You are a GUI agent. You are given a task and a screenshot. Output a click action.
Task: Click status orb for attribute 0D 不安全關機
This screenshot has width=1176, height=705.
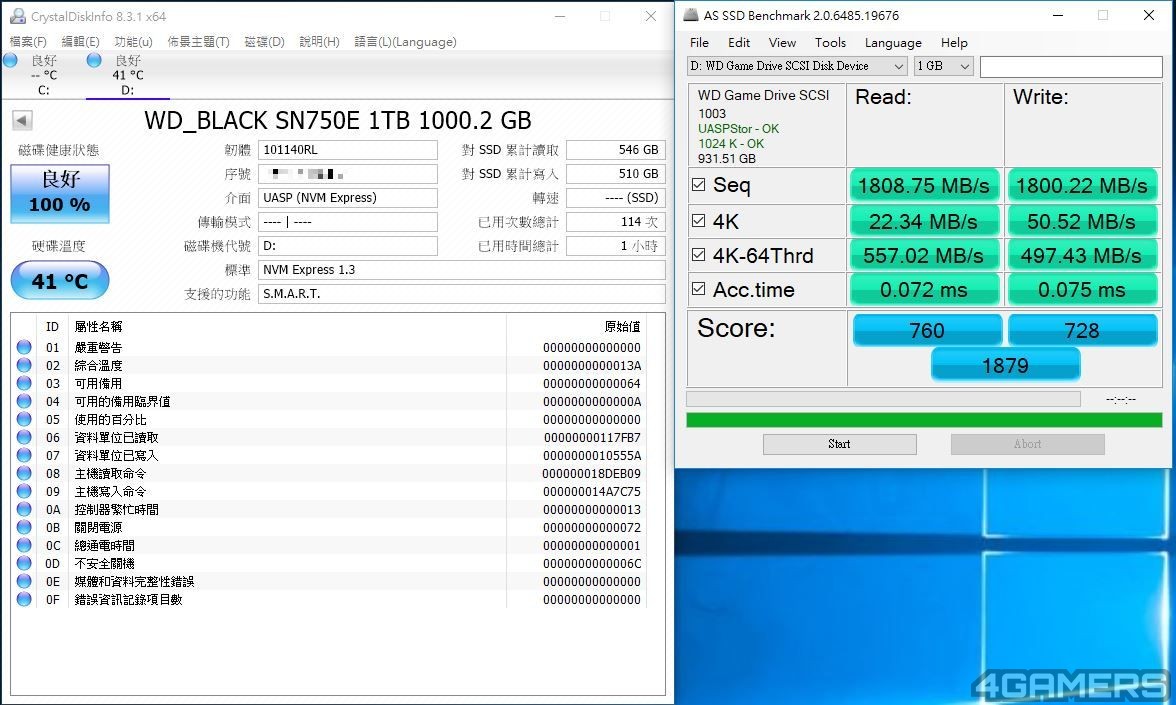click(24, 563)
